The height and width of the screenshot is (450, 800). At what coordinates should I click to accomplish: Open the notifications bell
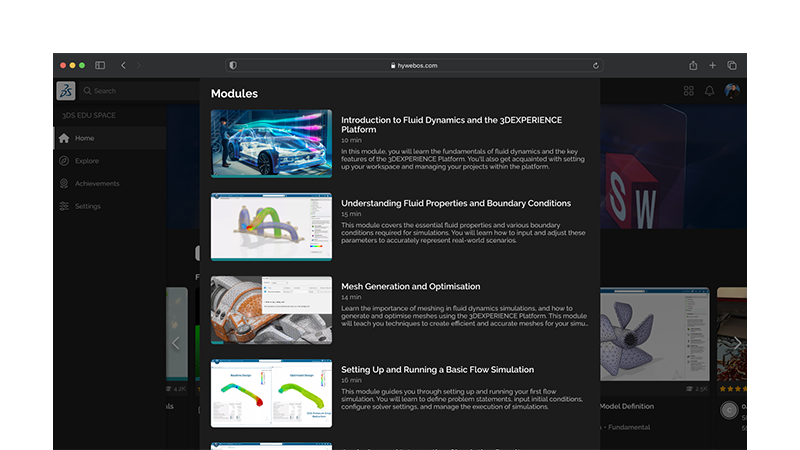(x=710, y=91)
